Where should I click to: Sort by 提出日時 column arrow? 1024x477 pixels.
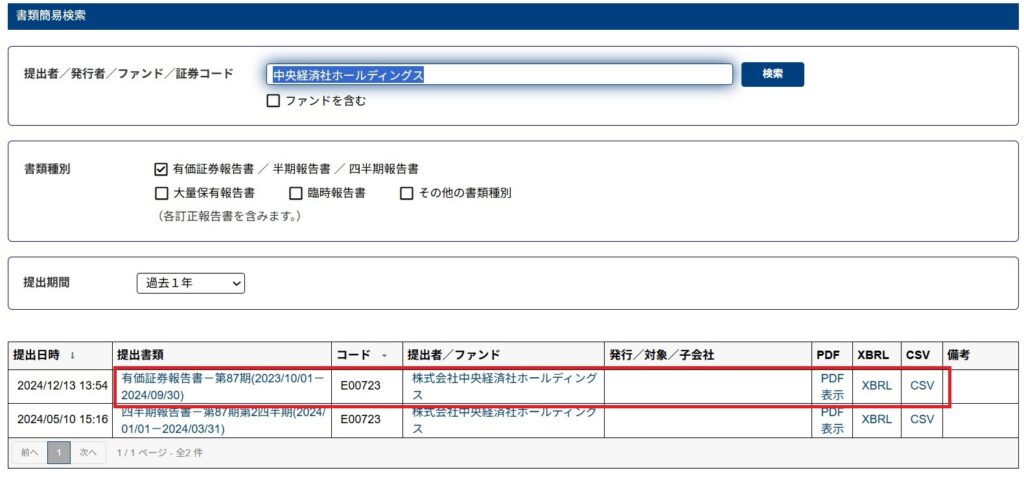(x=72, y=355)
